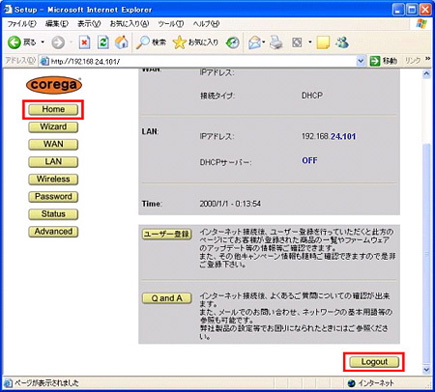Click the coregа logo
This screenshot has width=435, height=392.
[x=54, y=85]
